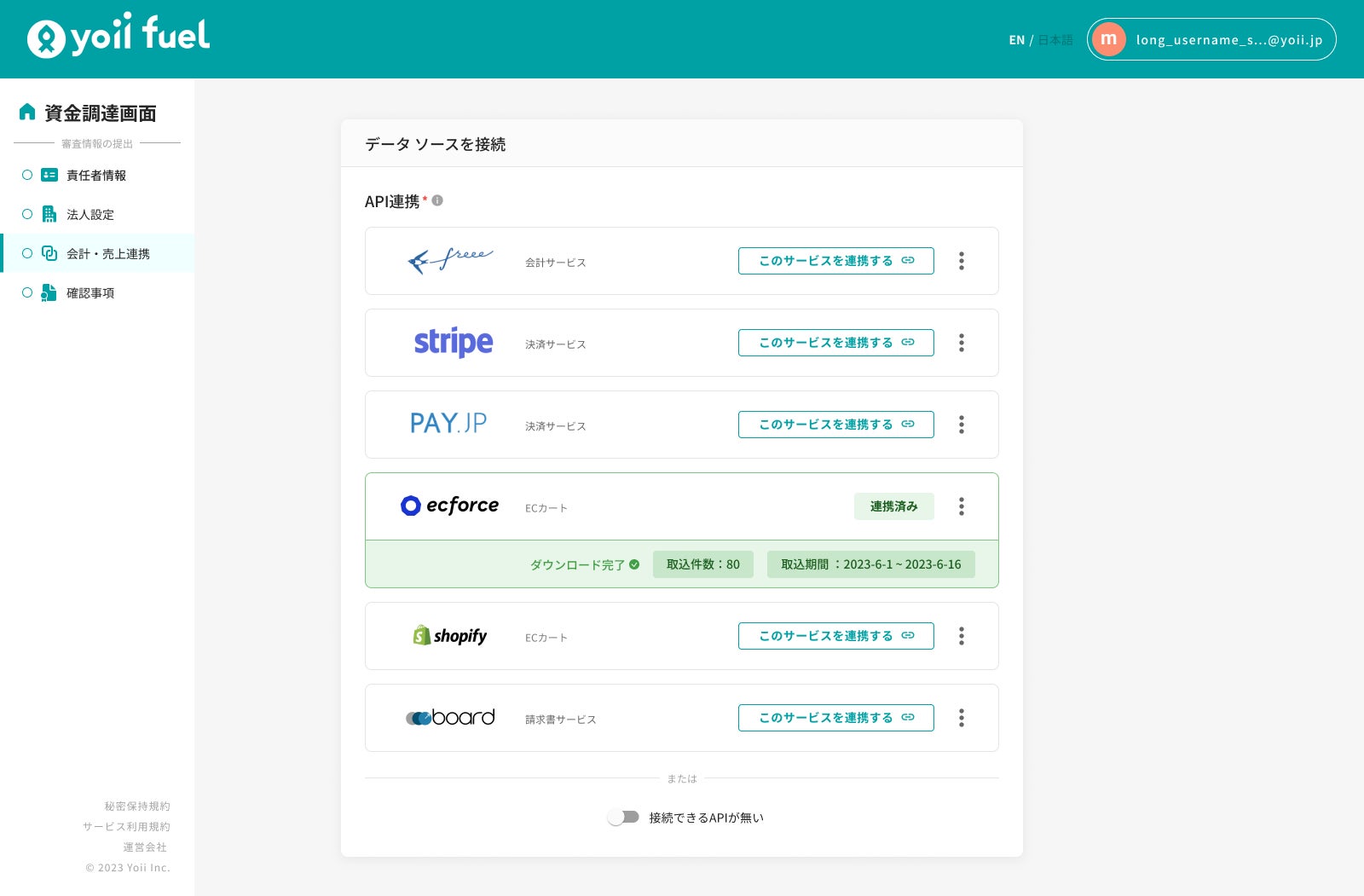
Task: Click the ECカート label beside shopify
Action: 546,638
